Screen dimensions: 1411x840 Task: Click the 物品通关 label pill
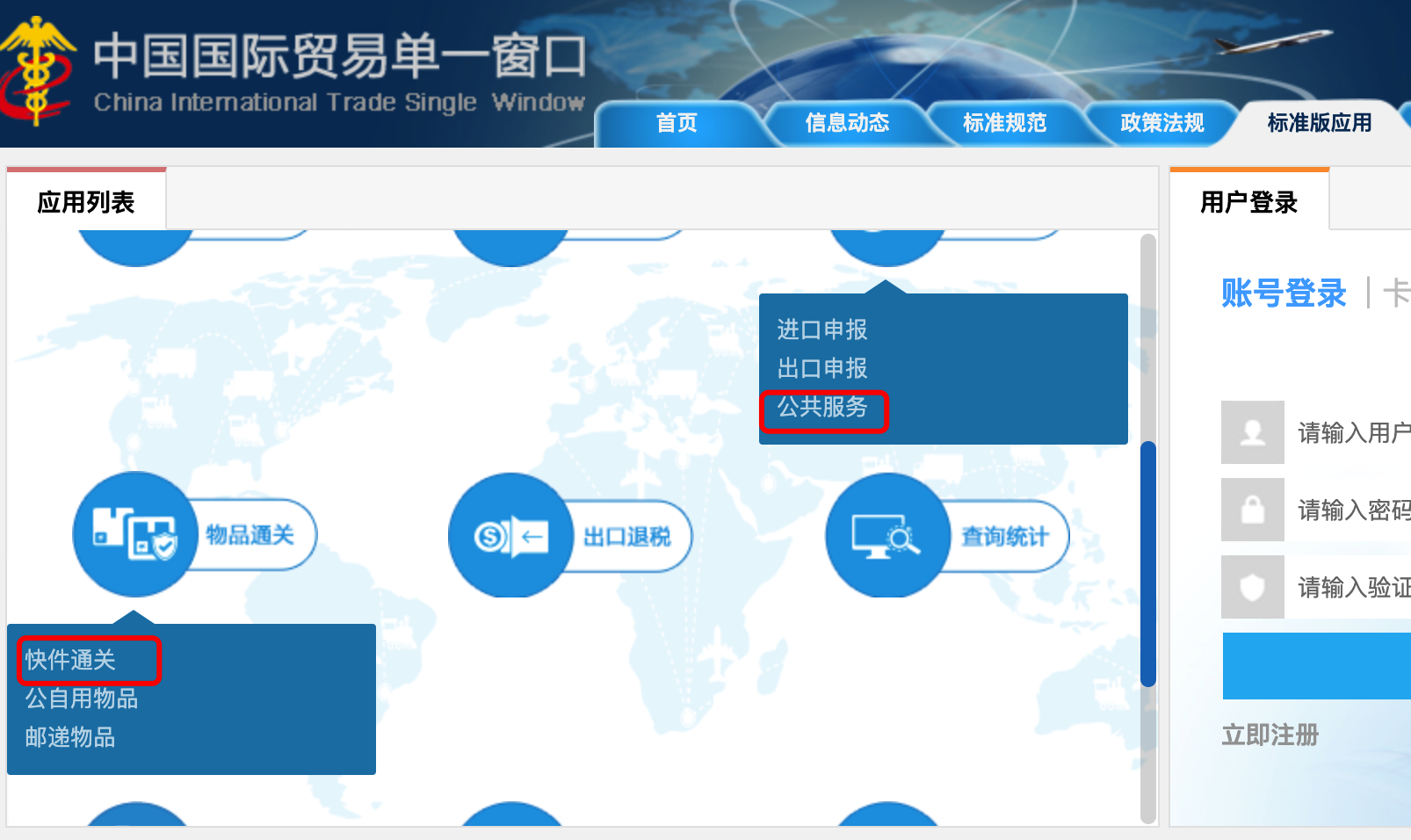click(x=250, y=534)
